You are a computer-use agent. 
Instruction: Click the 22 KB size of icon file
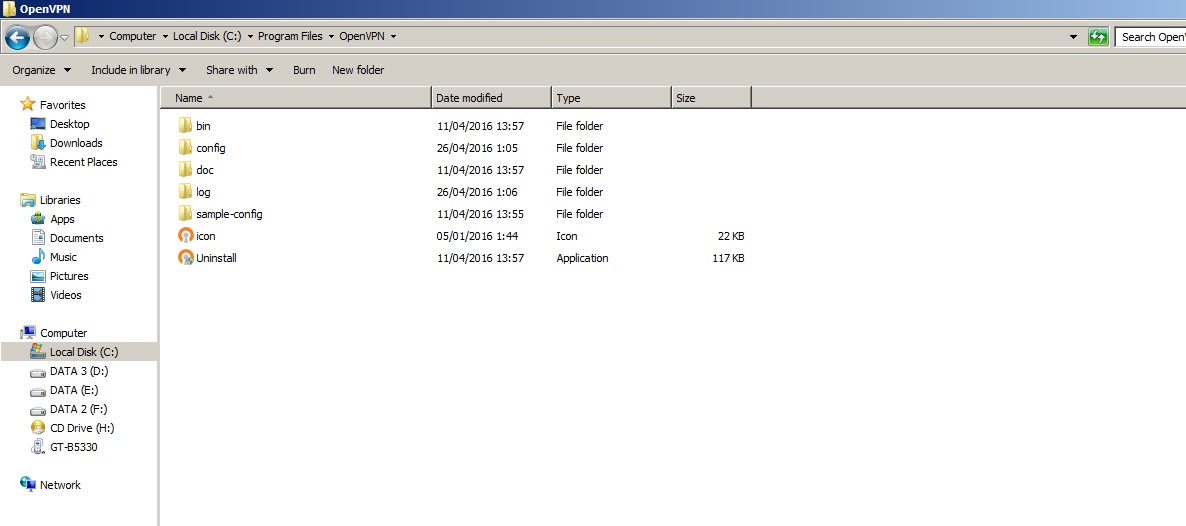click(x=731, y=236)
